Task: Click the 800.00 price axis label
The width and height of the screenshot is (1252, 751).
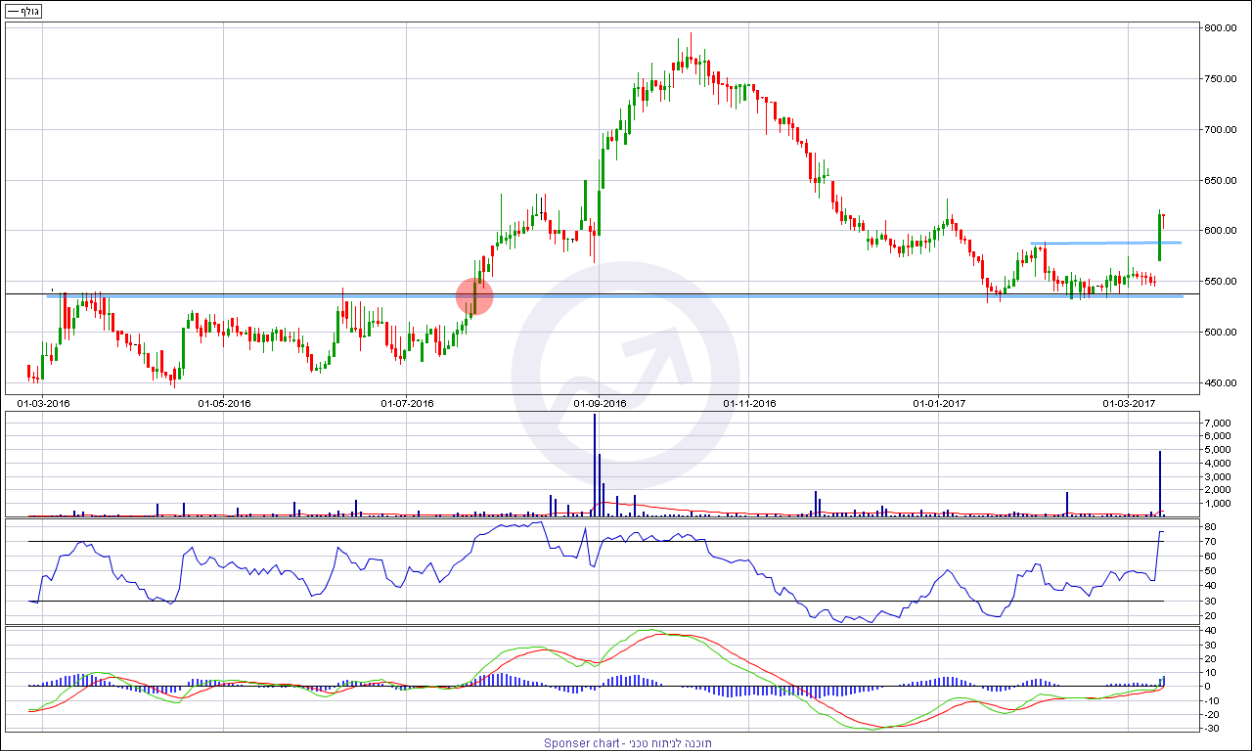Action: coord(1221,28)
